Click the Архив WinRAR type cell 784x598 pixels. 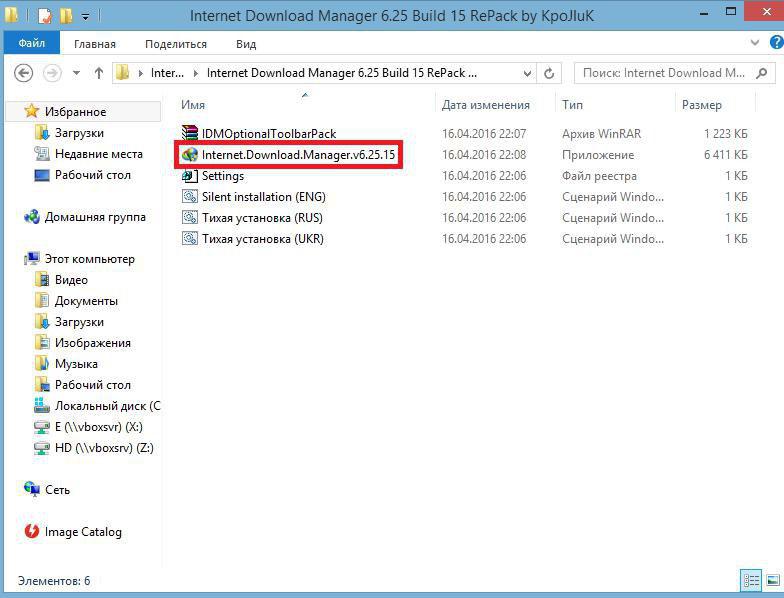(x=602, y=134)
